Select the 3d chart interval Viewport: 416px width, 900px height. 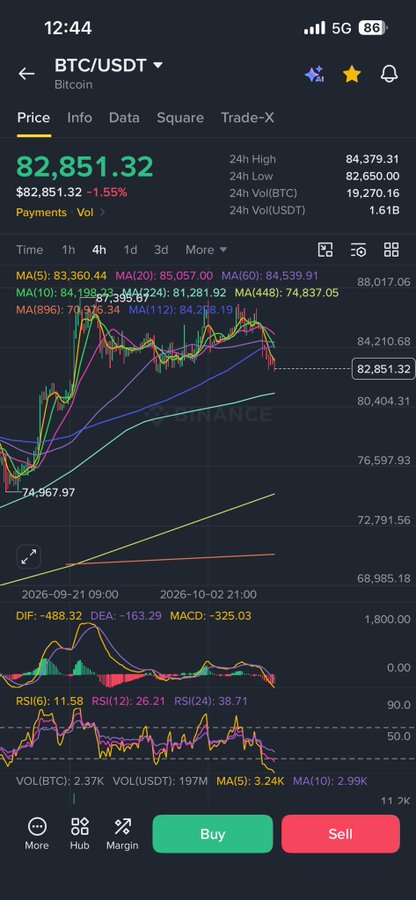(161, 250)
